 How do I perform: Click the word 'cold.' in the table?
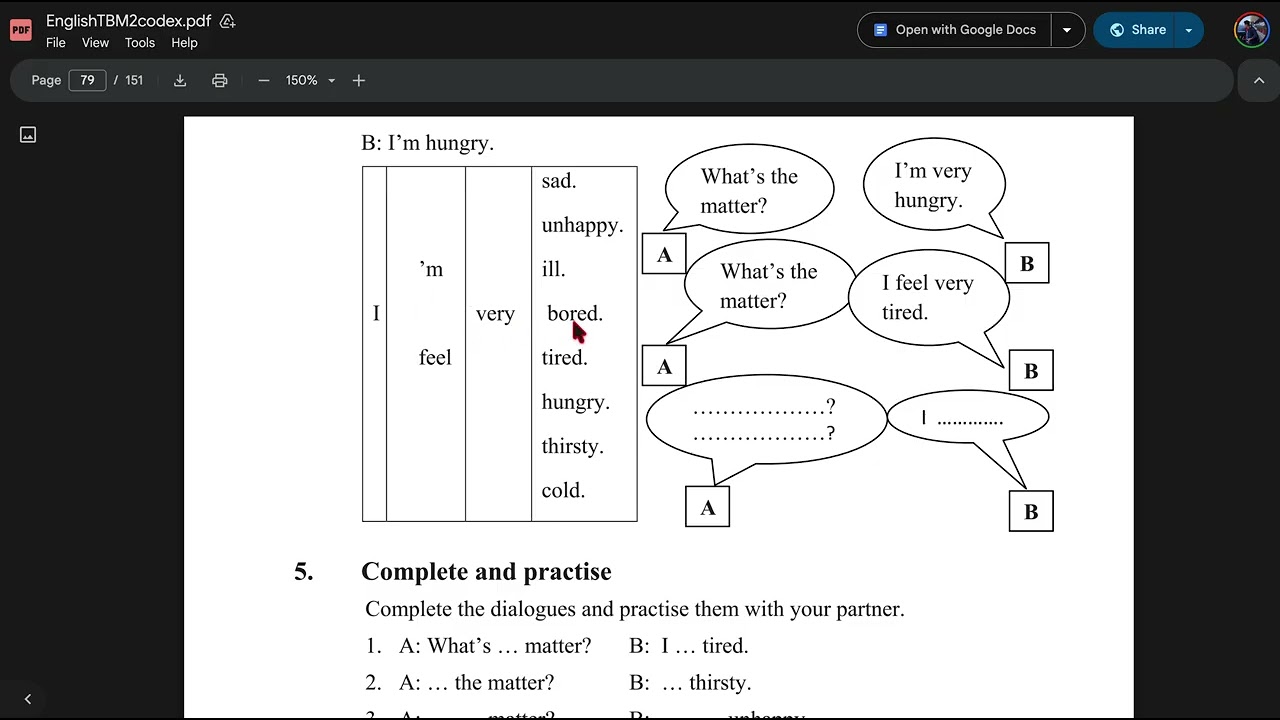[563, 490]
